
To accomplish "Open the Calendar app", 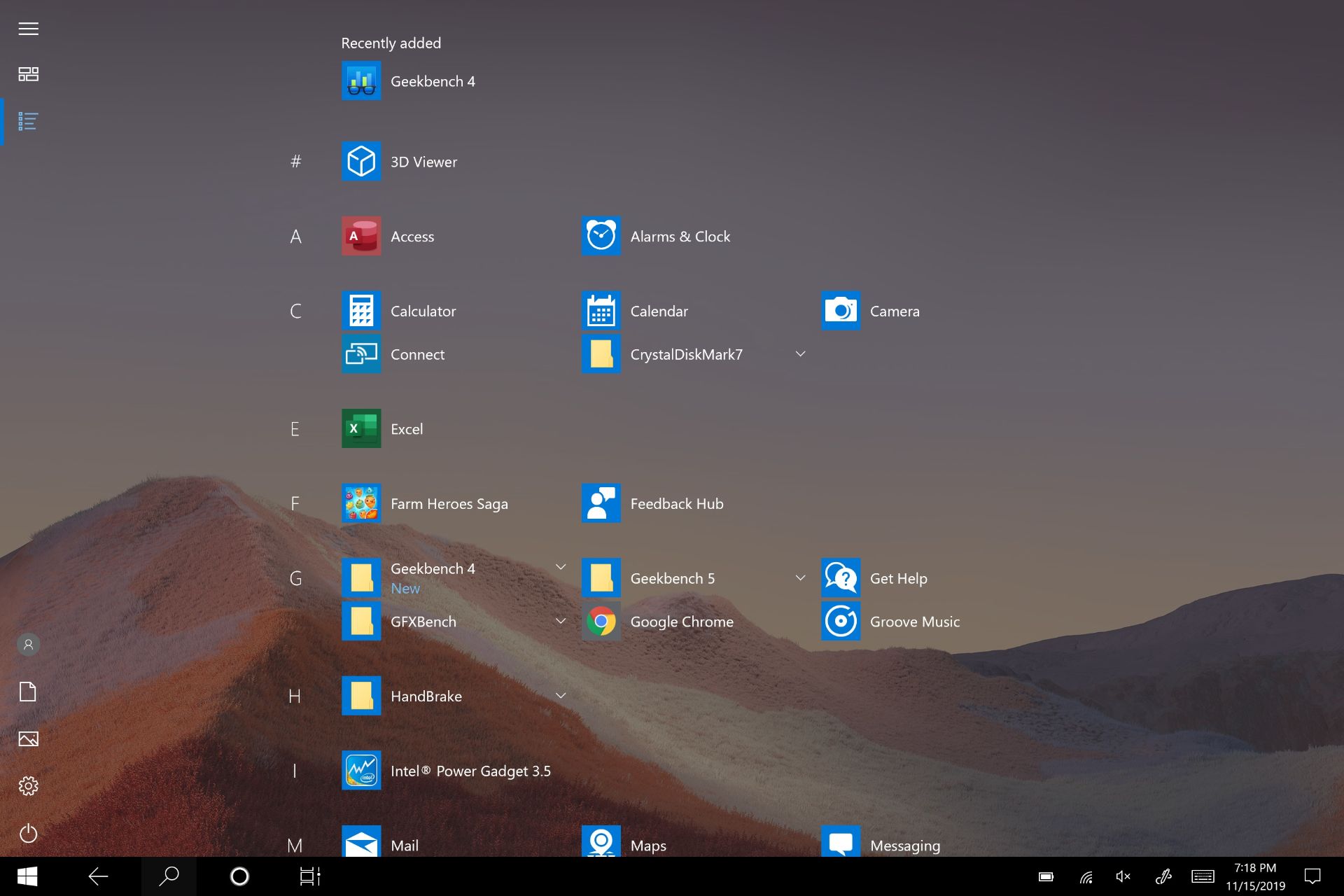I will coord(635,311).
